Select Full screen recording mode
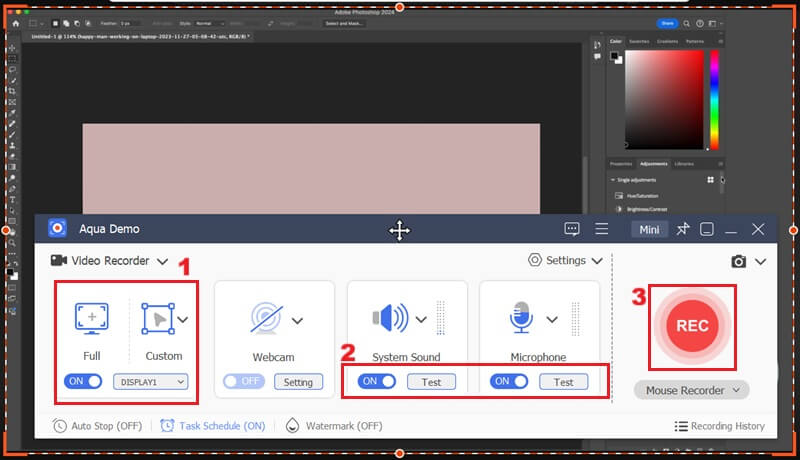This screenshot has width=800, height=460. tap(92, 319)
